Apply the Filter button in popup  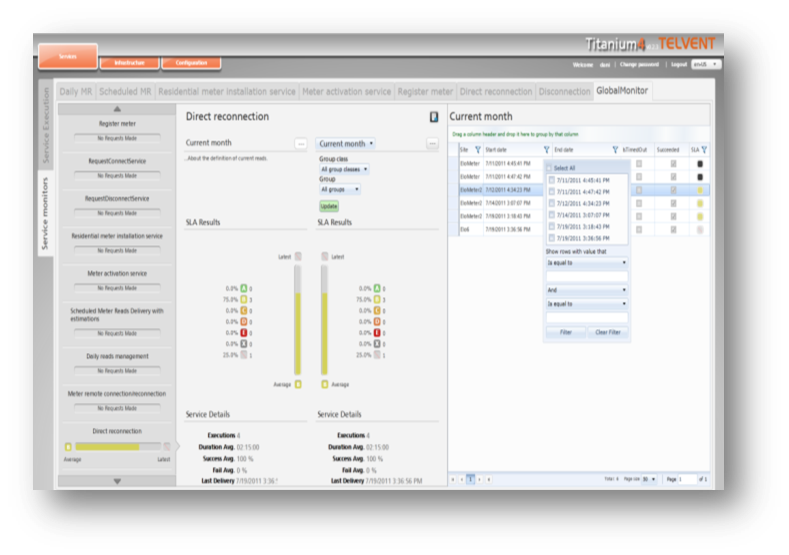[566, 333]
